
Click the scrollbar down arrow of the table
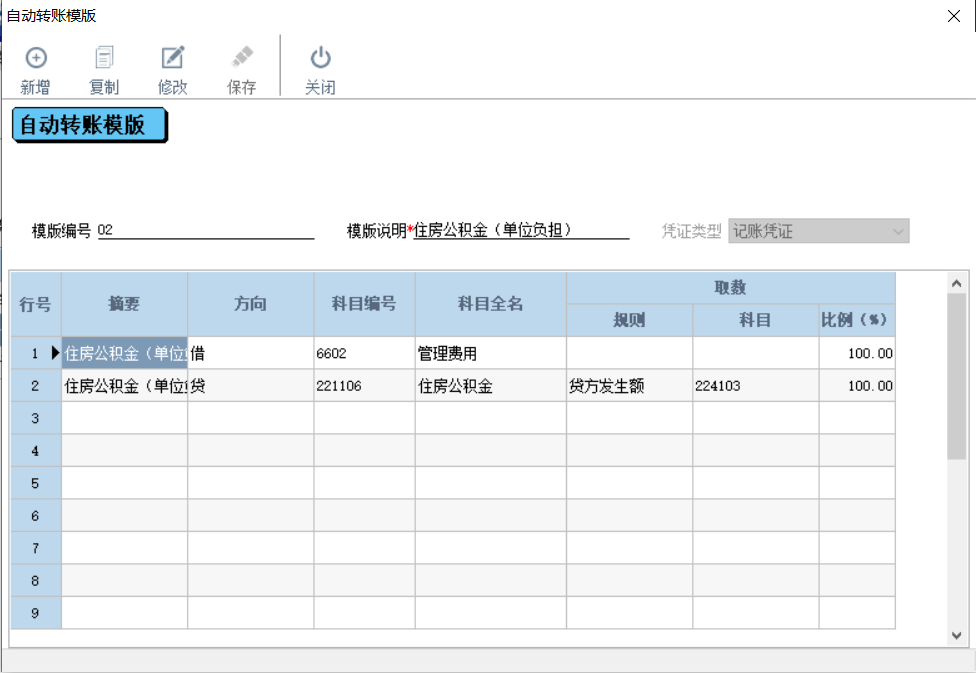pyautogui.click(x=957, y=636)
